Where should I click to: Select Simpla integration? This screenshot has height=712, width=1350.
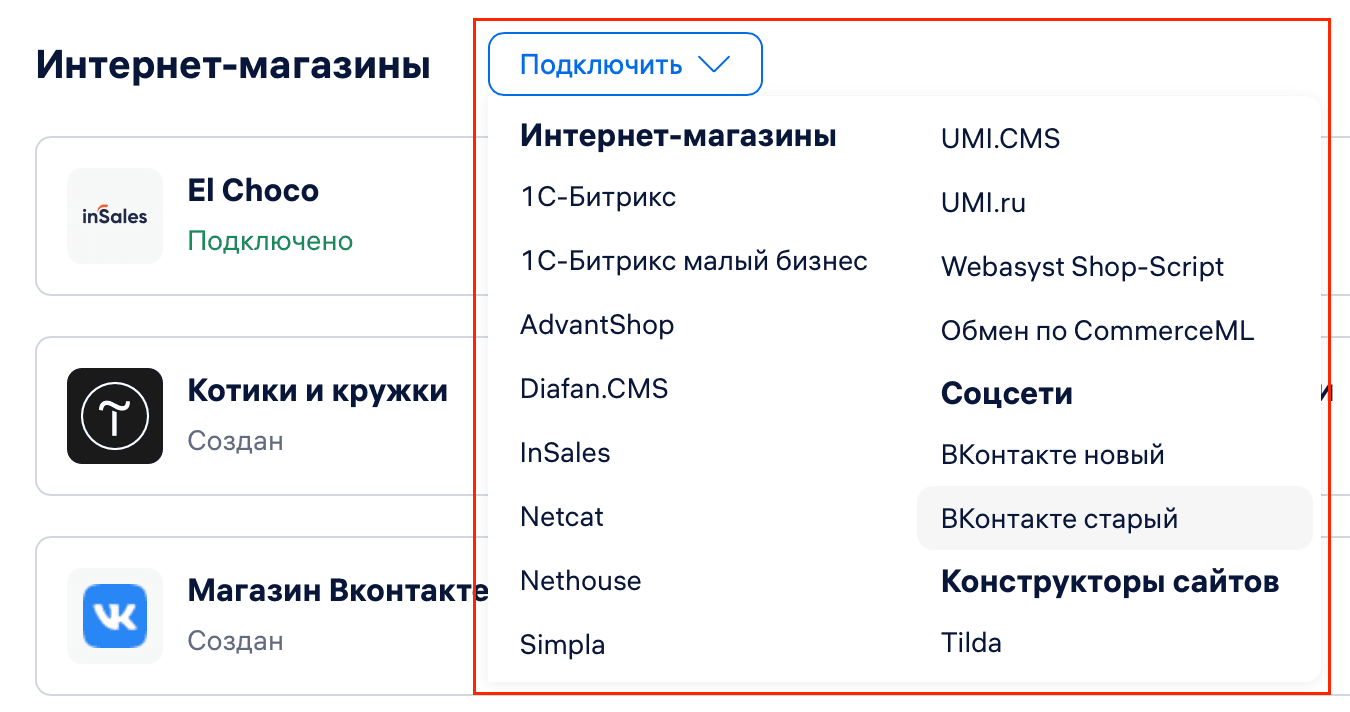[563, 645]
